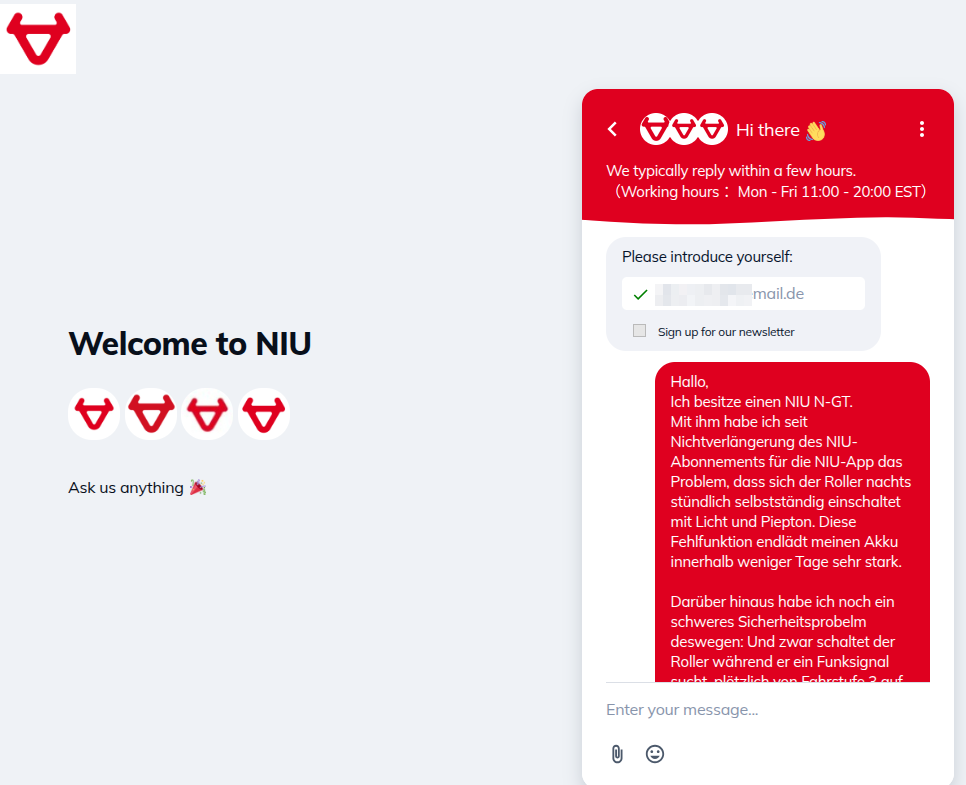This screenshot has width=966, height=785.
Task: Click the NIU logo in top-left corner
Action: pyautogui.click(x=38, y=38)
